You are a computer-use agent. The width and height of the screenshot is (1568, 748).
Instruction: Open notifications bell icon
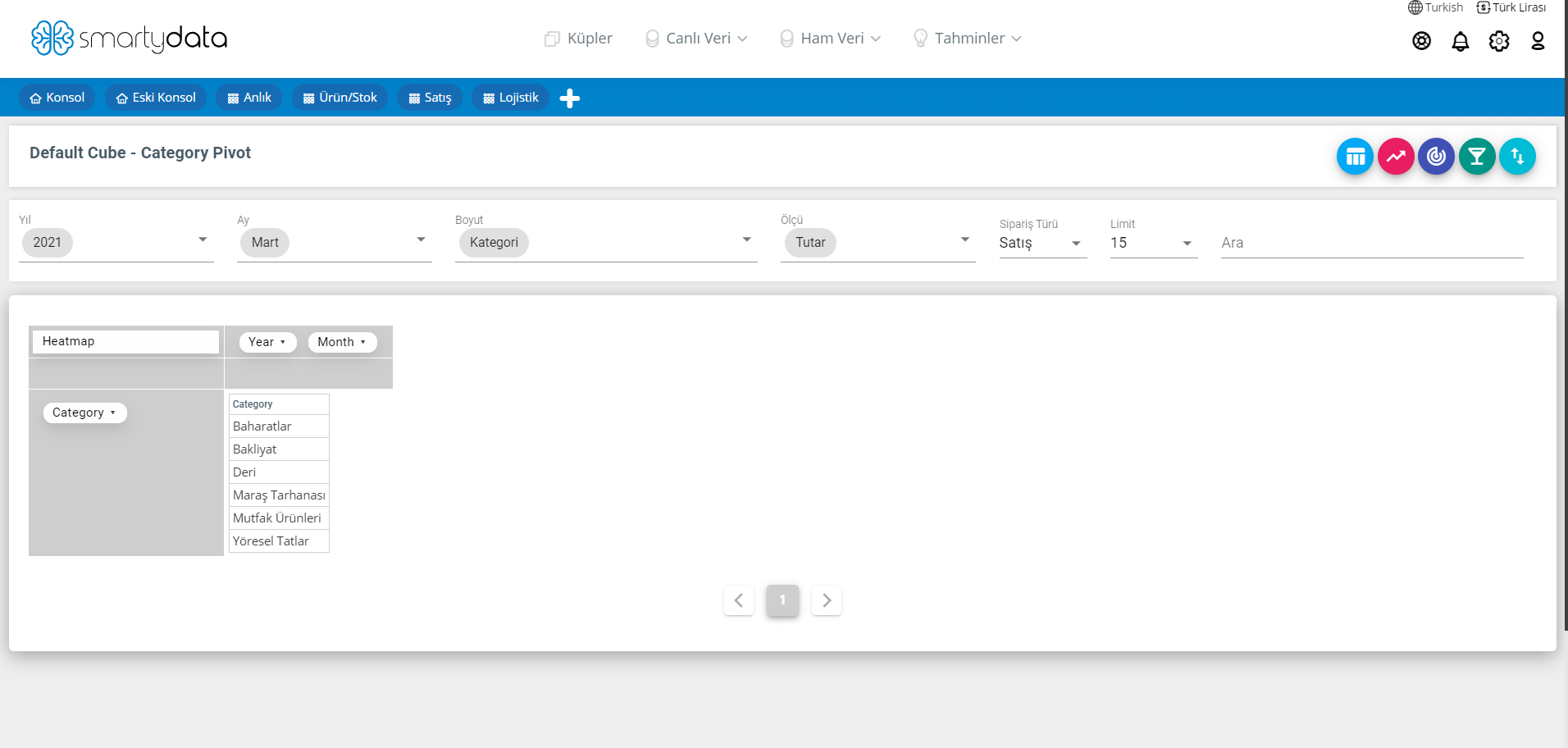click(1460, 41)
